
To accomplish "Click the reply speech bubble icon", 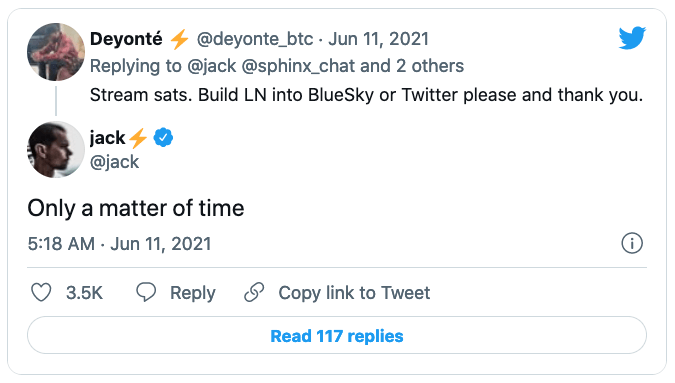I will coord(146,292).
